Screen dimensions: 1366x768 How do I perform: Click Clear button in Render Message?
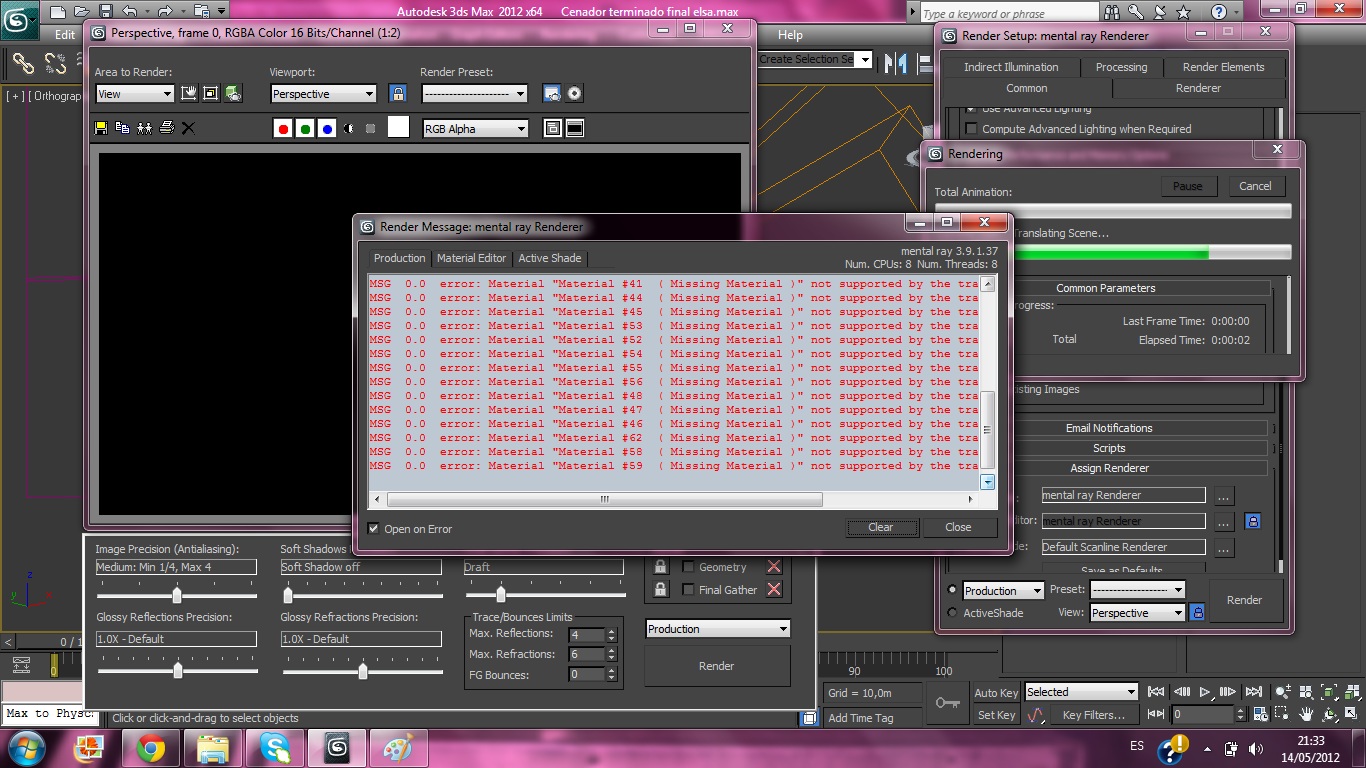(x=880, y=527)
